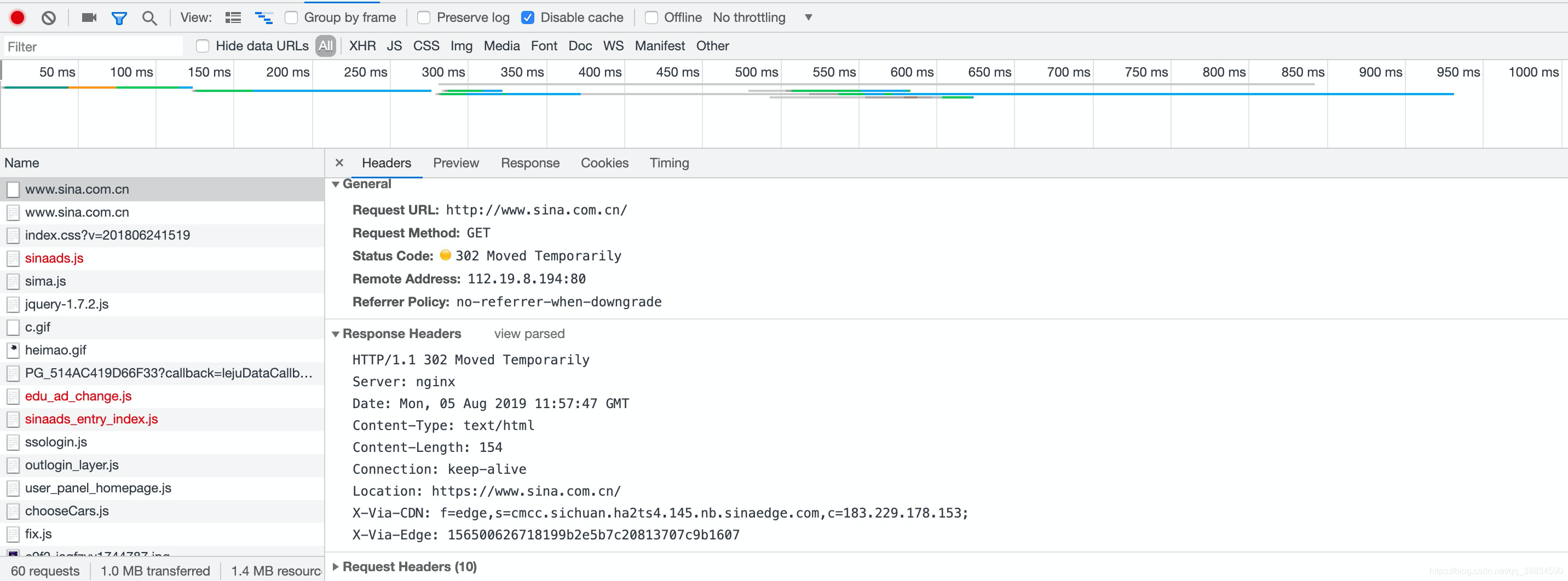Filter requests by JS
Image resolution: width=1568 pixels, height=581 pixels.
pos(394,47)
